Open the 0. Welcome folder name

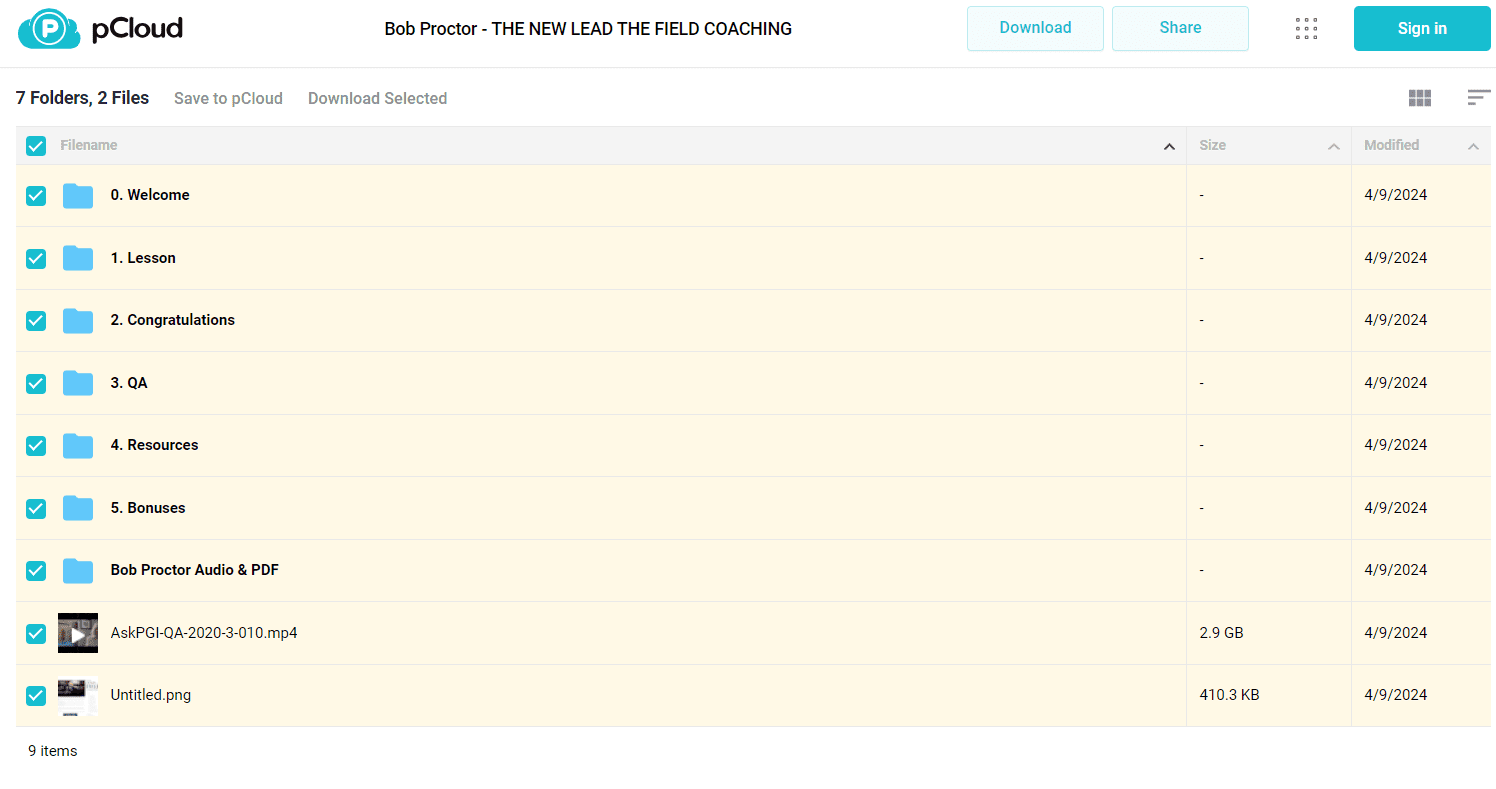(150, 195)
